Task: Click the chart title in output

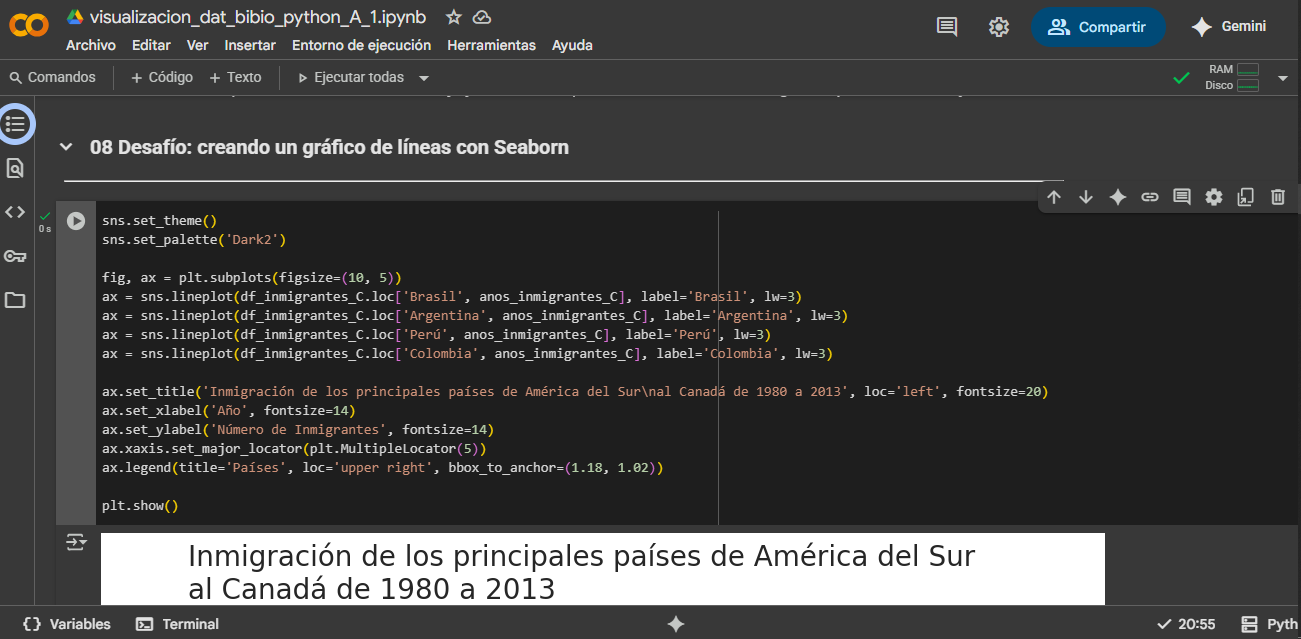Action: pyautogui.click(x=581, y=572)
